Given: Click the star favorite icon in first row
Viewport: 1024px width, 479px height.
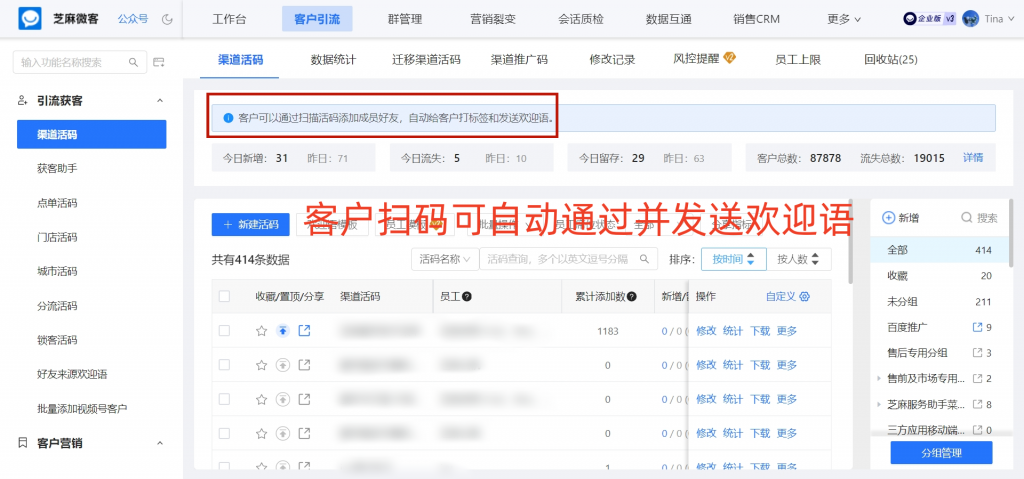Looking at the screenshot, I should tap(261, 331).
